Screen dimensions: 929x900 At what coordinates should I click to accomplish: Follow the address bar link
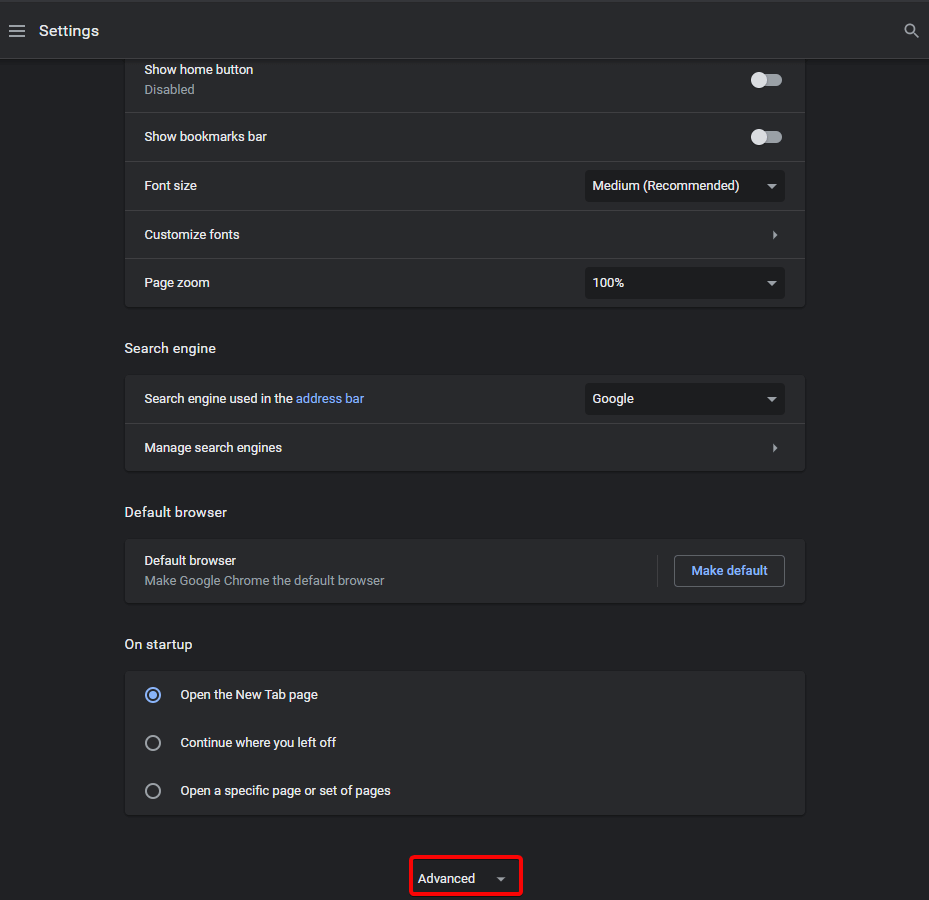330,399
